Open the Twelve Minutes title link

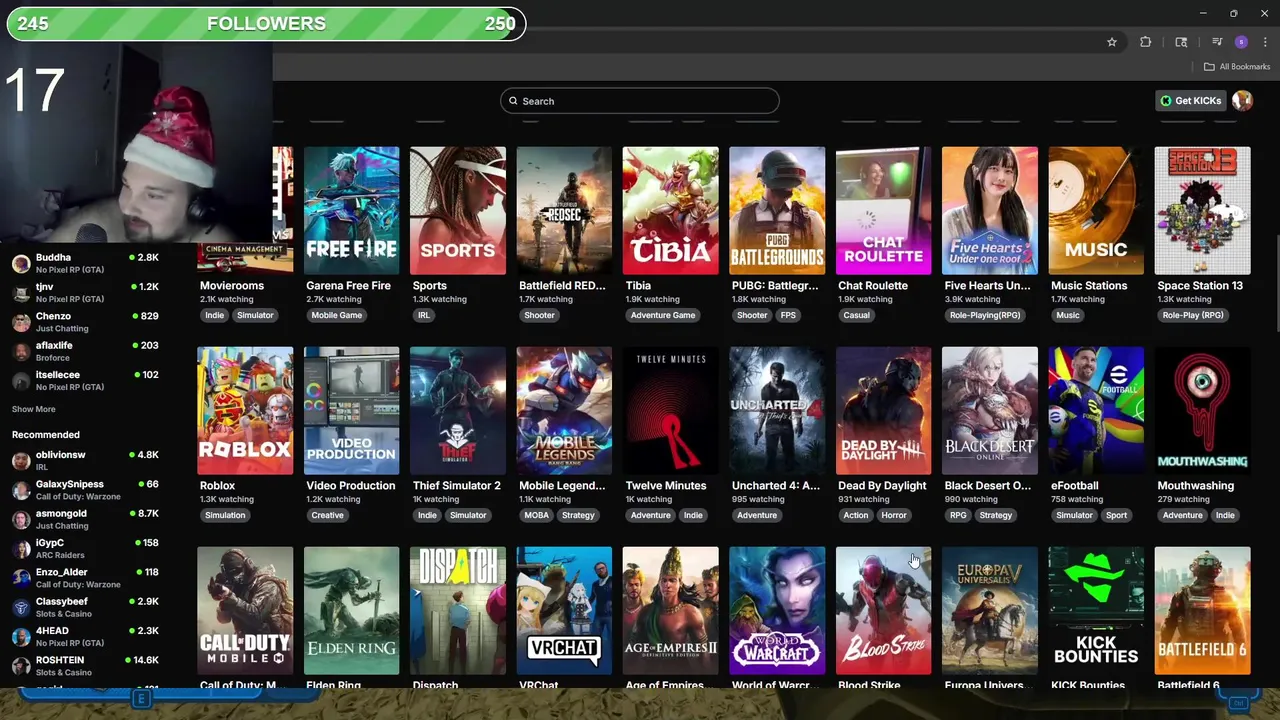(x=666, y=486)
